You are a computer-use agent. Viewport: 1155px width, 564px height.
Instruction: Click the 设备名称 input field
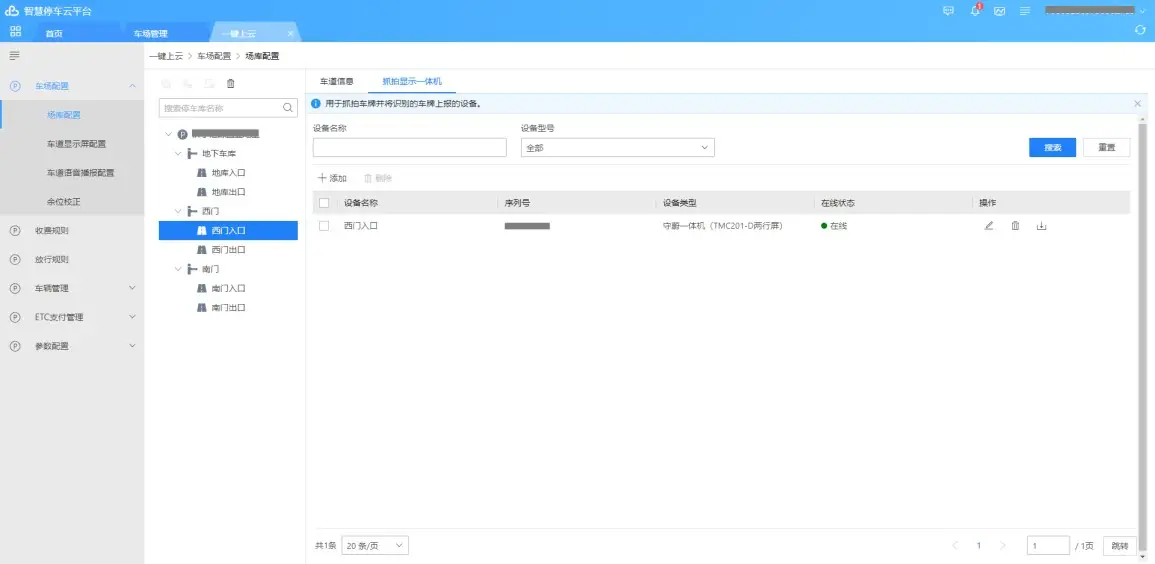[x=409, y=148]
